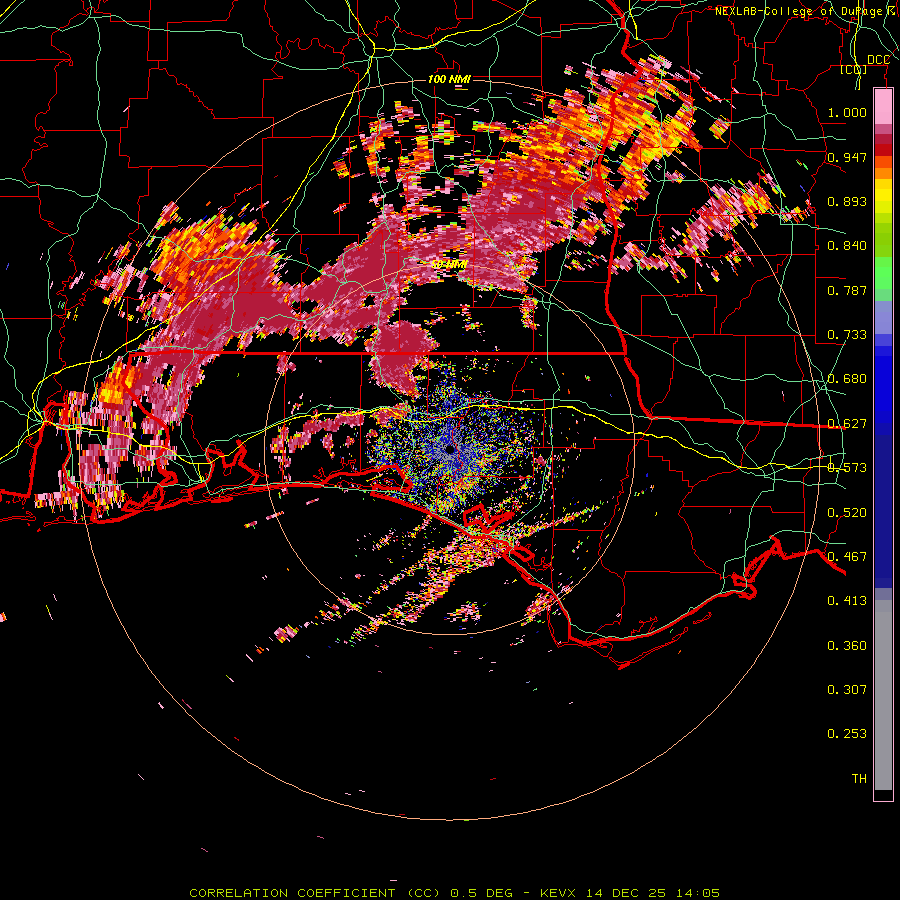Image resolution: width=900 pixels, height=900 pixels.
Task: Click the DCC product label
Action: pyautogui.click(x=878, y=60)
